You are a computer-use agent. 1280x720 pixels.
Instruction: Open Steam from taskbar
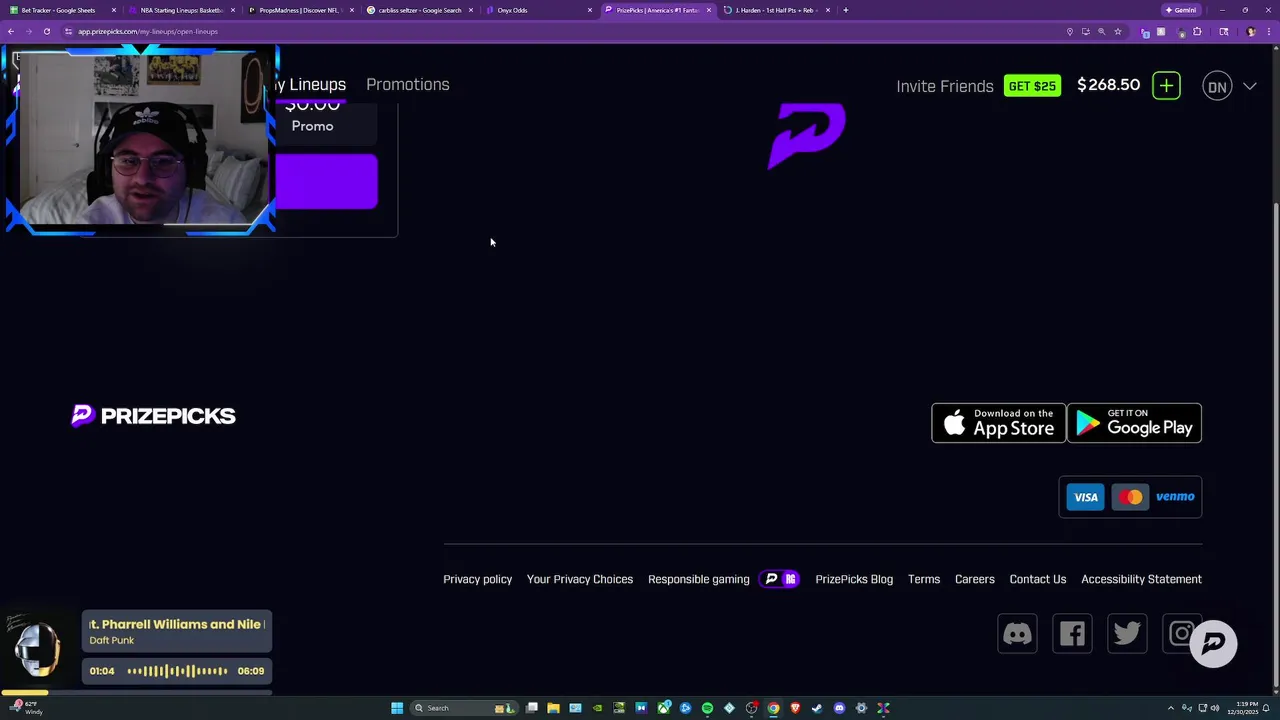pyautogui.click(x=817, y=708)
